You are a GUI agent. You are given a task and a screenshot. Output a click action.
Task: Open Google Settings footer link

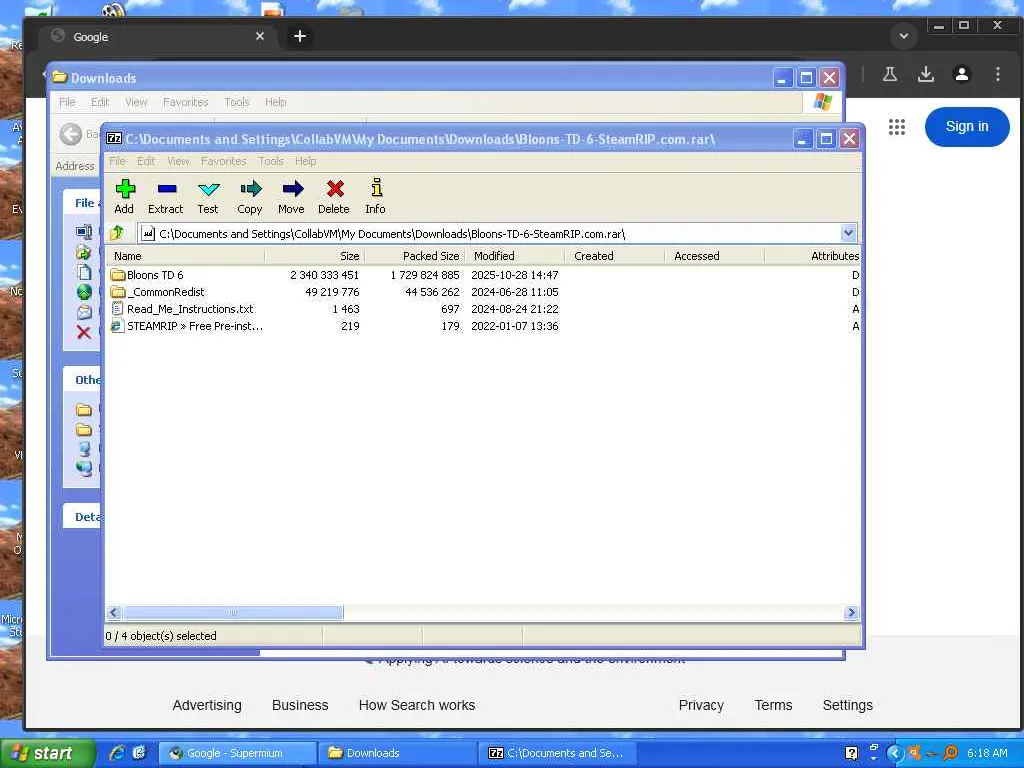[x=848, y=705]
